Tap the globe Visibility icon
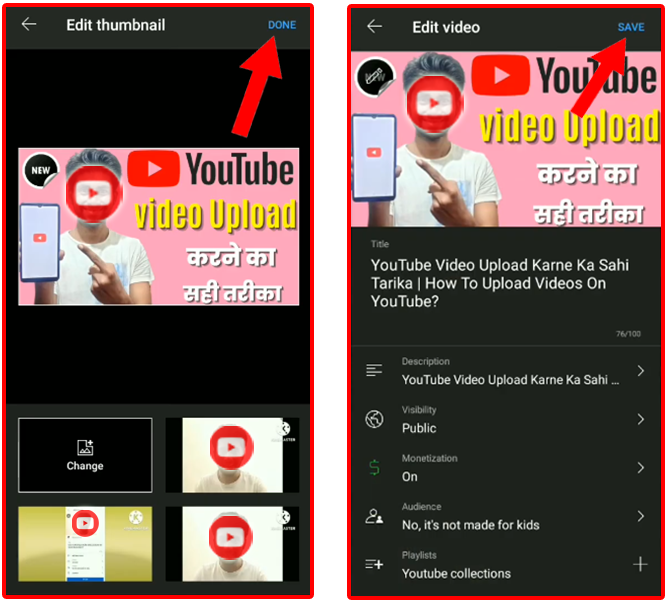Viewport: 667px width, 601px height. pyautogui.click(x=374, y=419)
